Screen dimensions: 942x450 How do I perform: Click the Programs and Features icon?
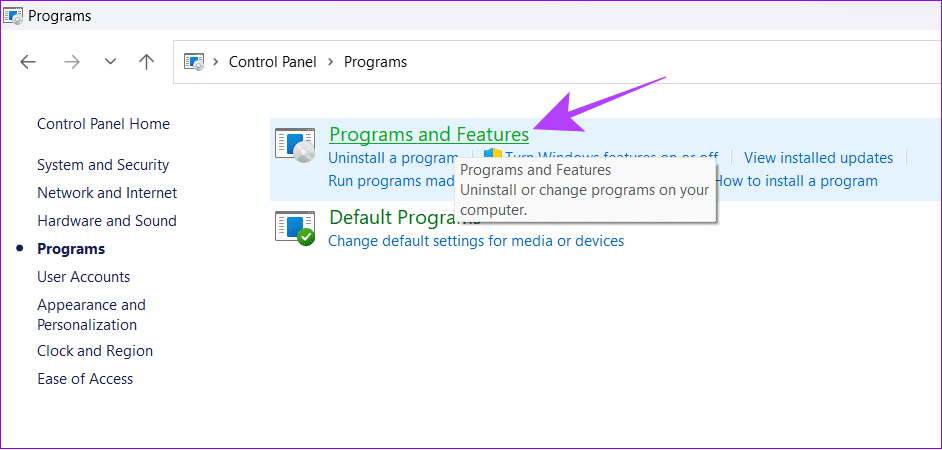(x=295, y=145)
